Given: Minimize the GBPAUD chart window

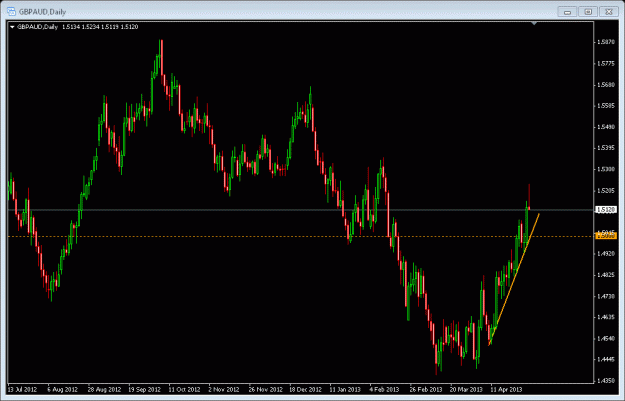Looking at the screenshot, I should [567, 12].
